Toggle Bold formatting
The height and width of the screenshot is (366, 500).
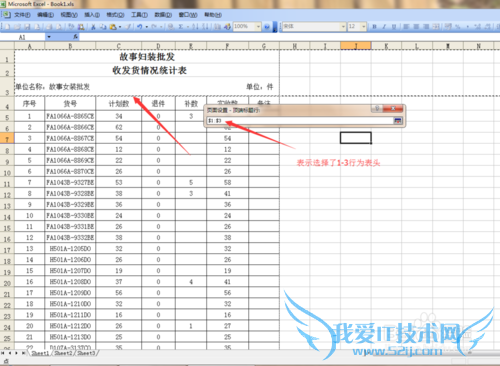point(374,26)
